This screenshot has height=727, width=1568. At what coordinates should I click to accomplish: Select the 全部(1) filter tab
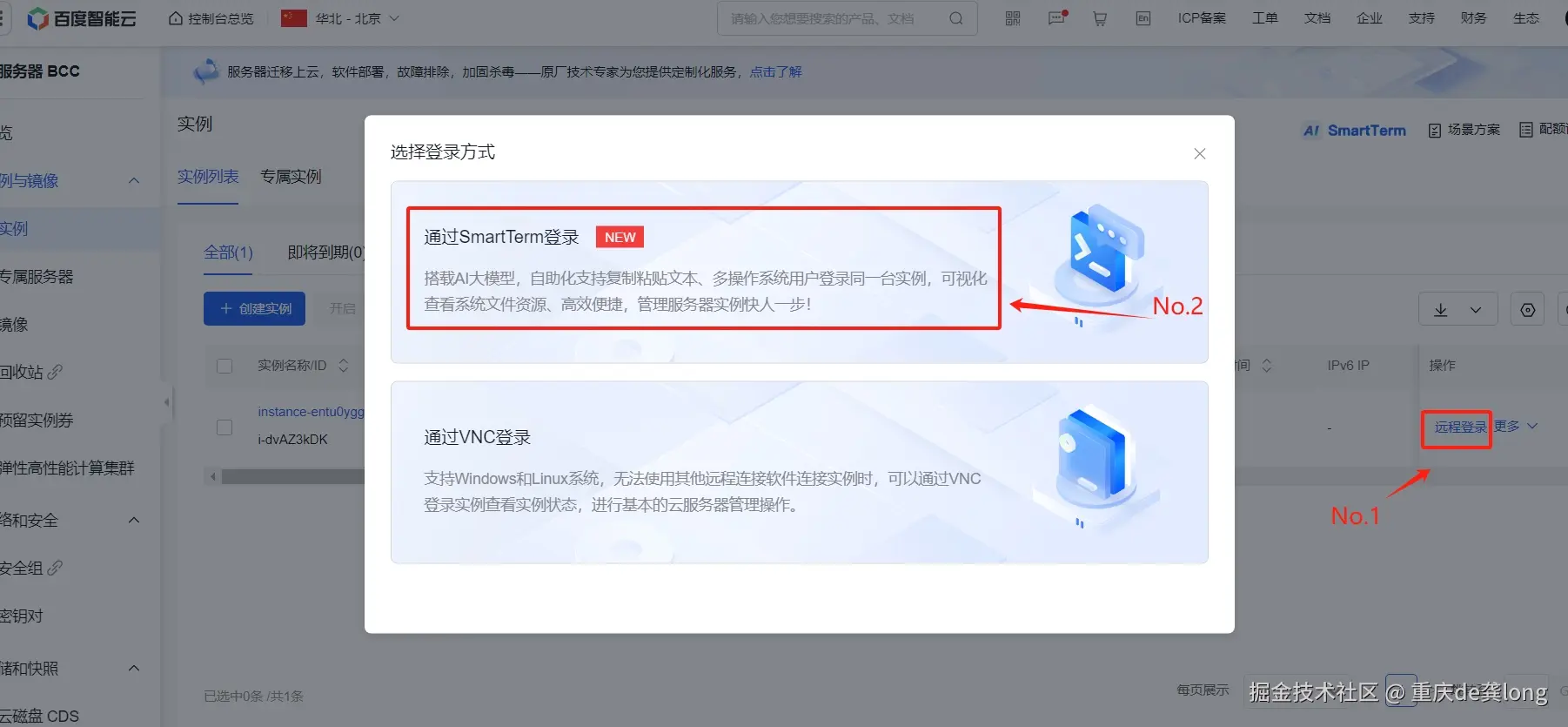click(228, 252)
